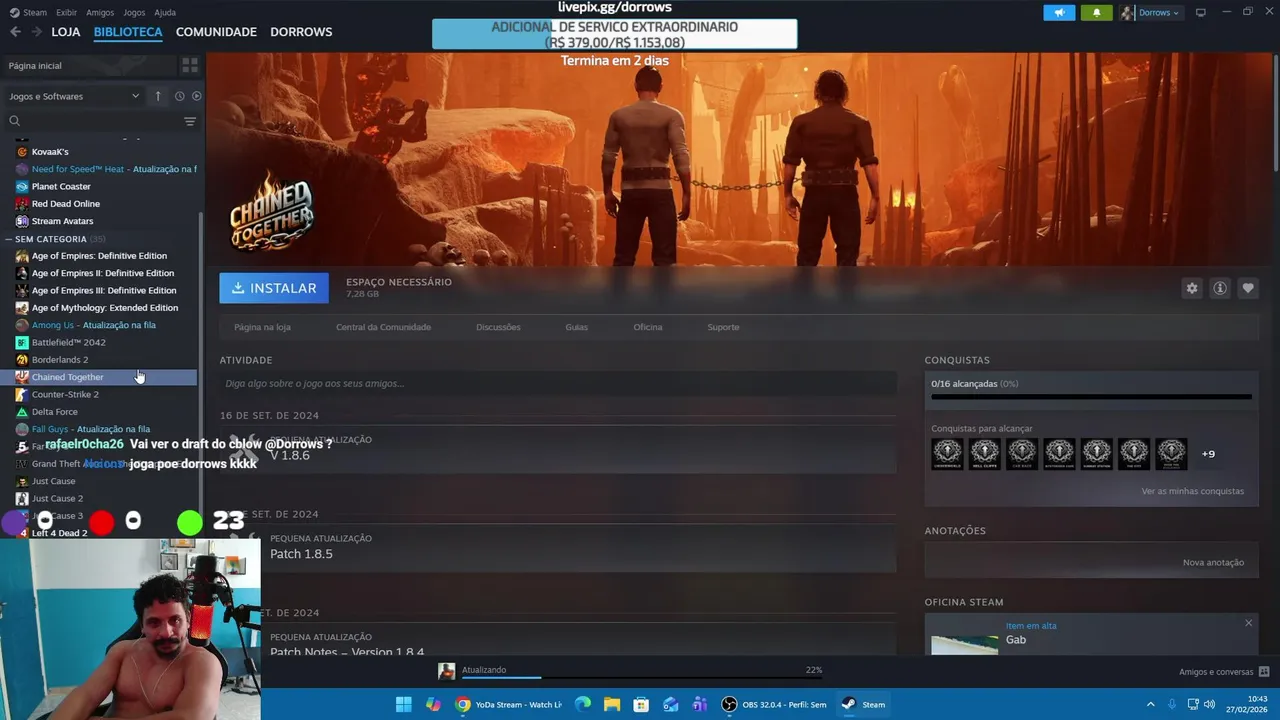Screen dimensions: 1280x720
Task: Open the Página inicial library home
Action: click(88, 65)
